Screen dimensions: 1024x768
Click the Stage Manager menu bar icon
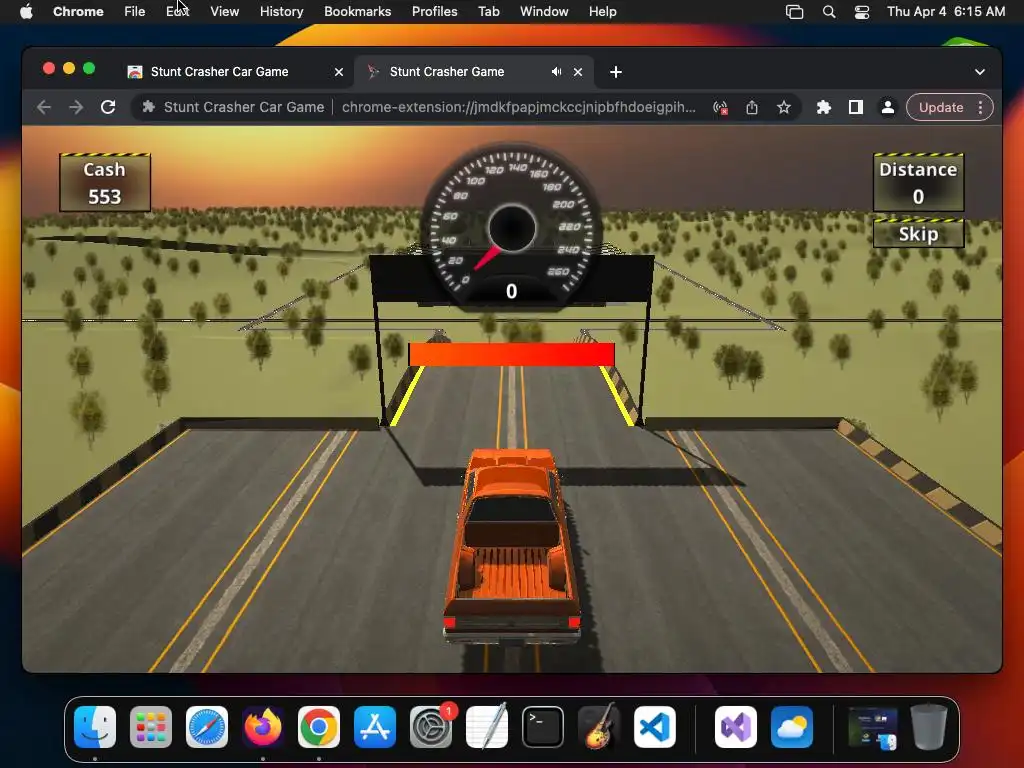(794, 12)
